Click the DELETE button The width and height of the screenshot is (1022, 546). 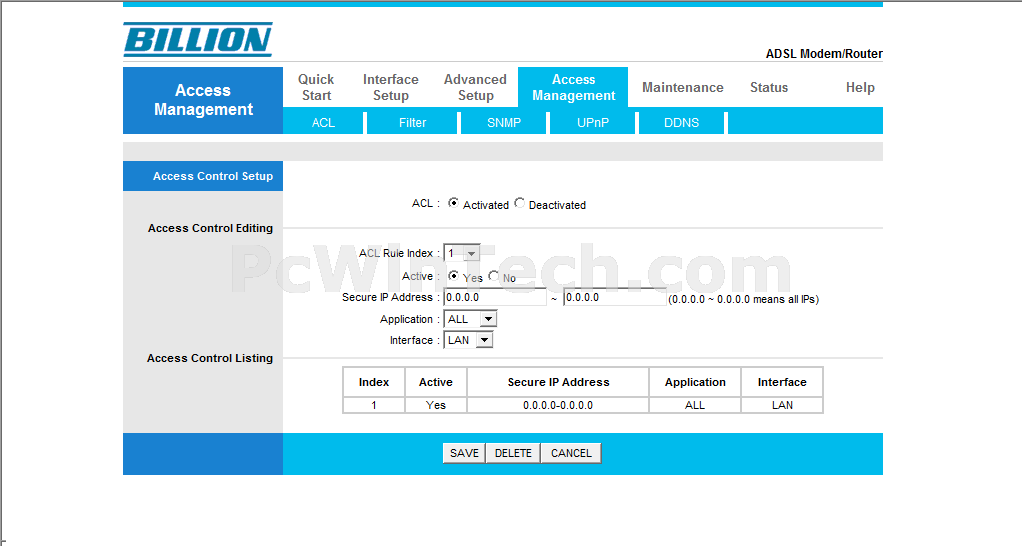(x=513, y=453)
